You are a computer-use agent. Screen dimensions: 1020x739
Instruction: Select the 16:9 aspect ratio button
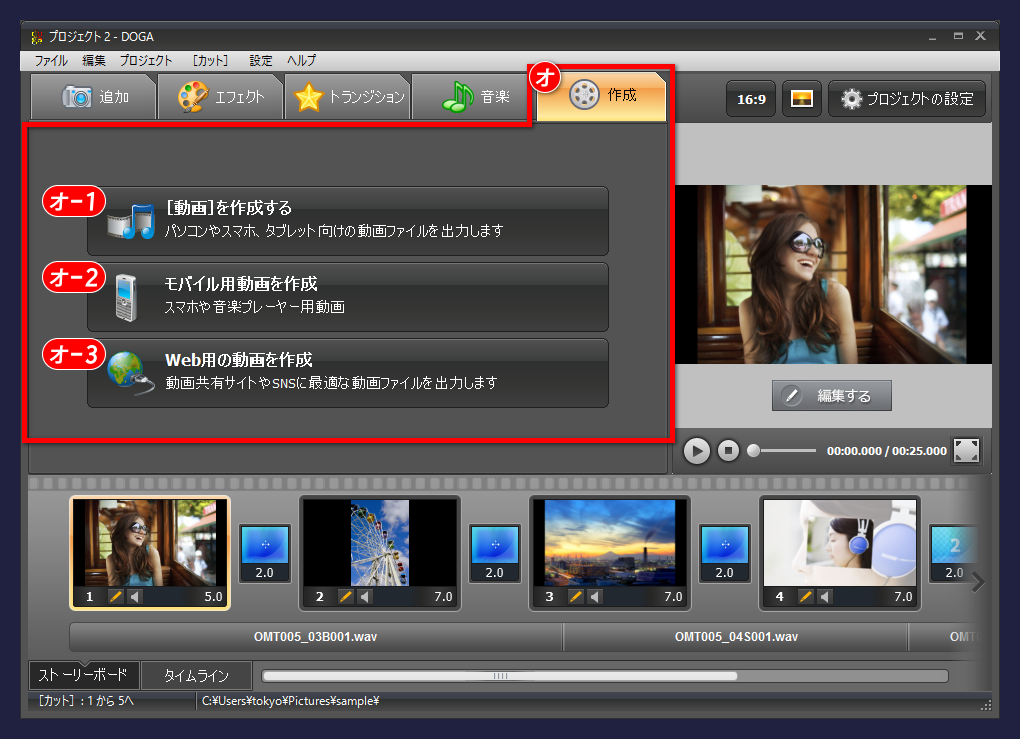(x=751, y=98)
